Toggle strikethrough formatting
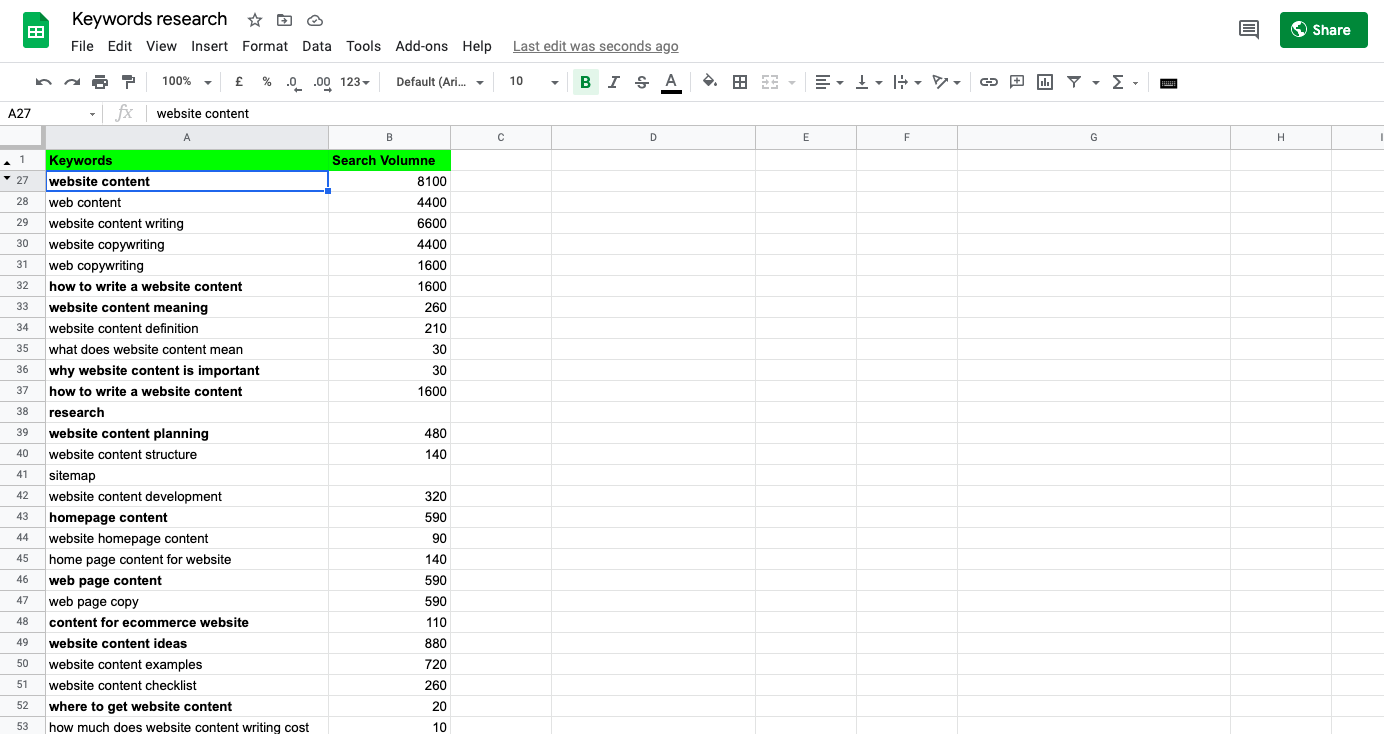Viewport: 1384px width, 734px height. [642, 82]
